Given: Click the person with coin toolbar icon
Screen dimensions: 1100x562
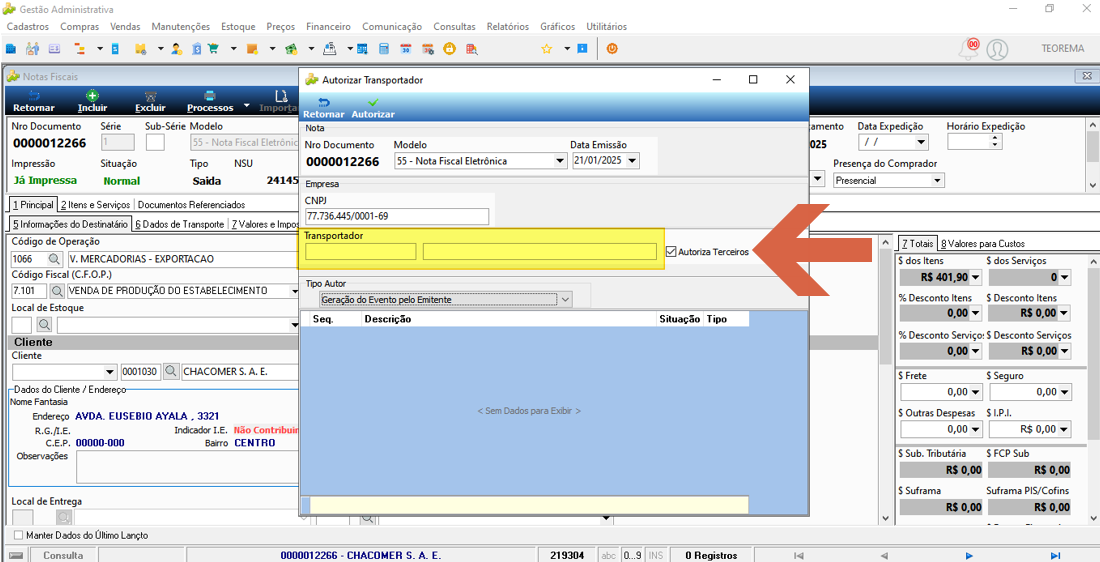Looking at the screenshot, I should click(x=177, y=49).
